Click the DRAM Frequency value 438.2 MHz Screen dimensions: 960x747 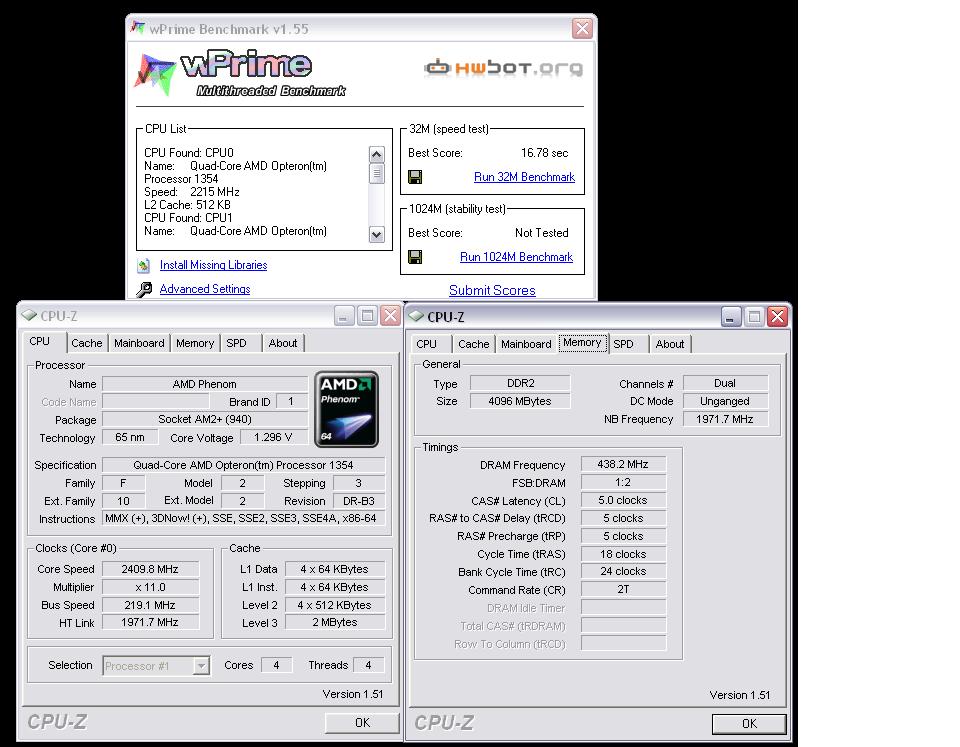point(623,464)
